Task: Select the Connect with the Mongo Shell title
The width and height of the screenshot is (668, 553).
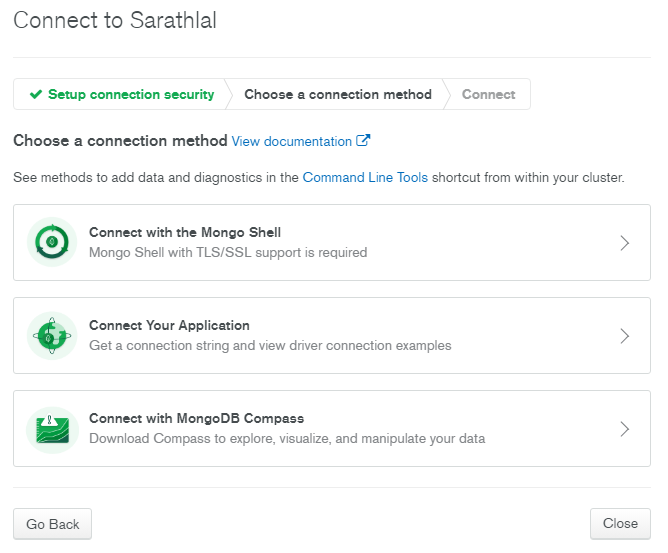Action: coord(185,232)
